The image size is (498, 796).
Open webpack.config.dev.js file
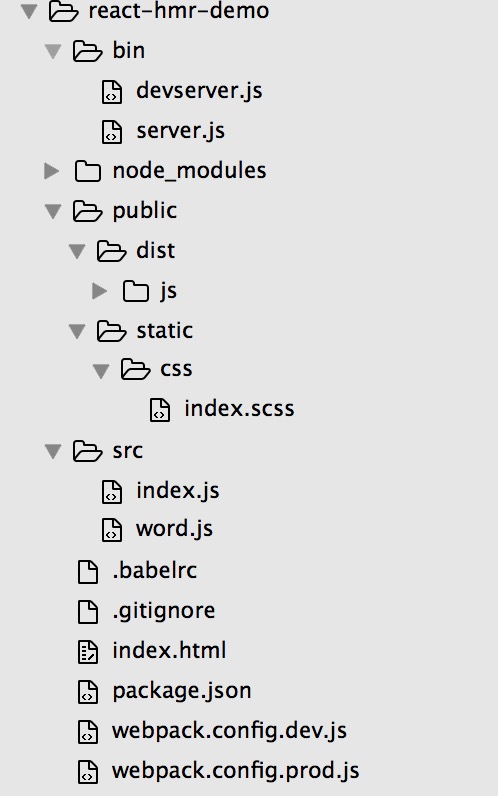(229, 732)
